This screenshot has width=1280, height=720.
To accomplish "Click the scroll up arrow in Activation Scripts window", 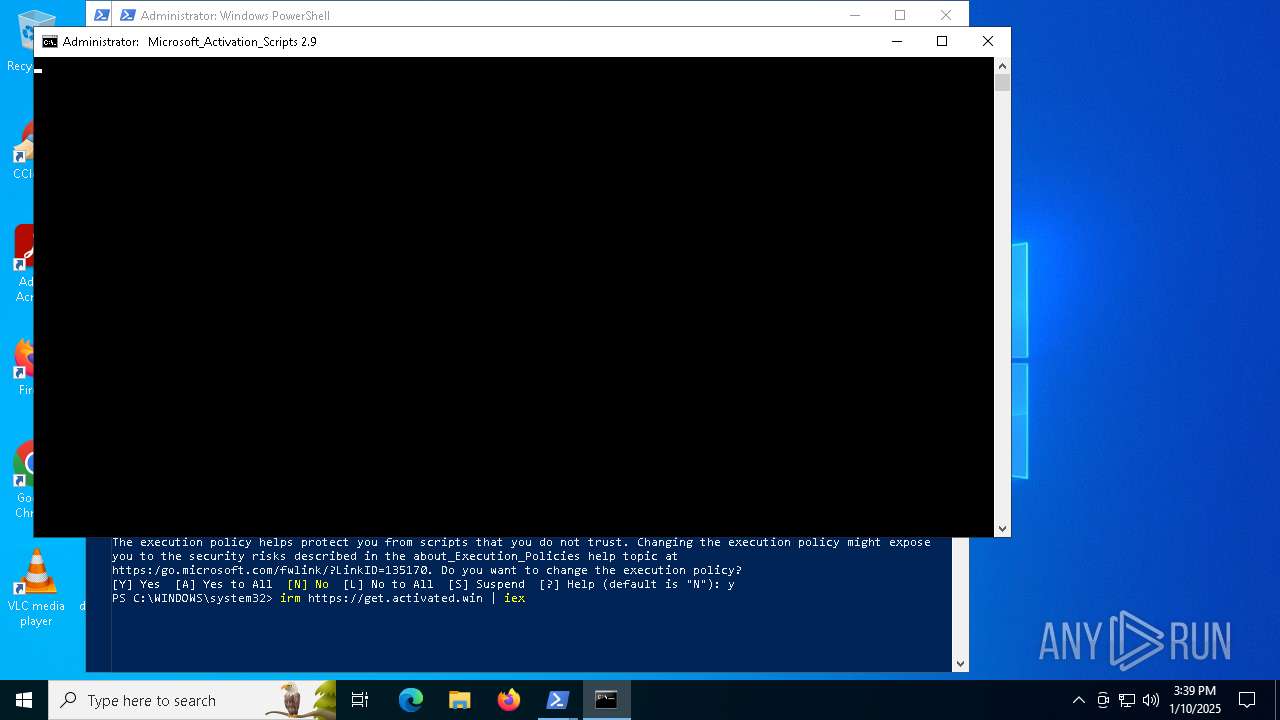I will (x=1002, y=65).
